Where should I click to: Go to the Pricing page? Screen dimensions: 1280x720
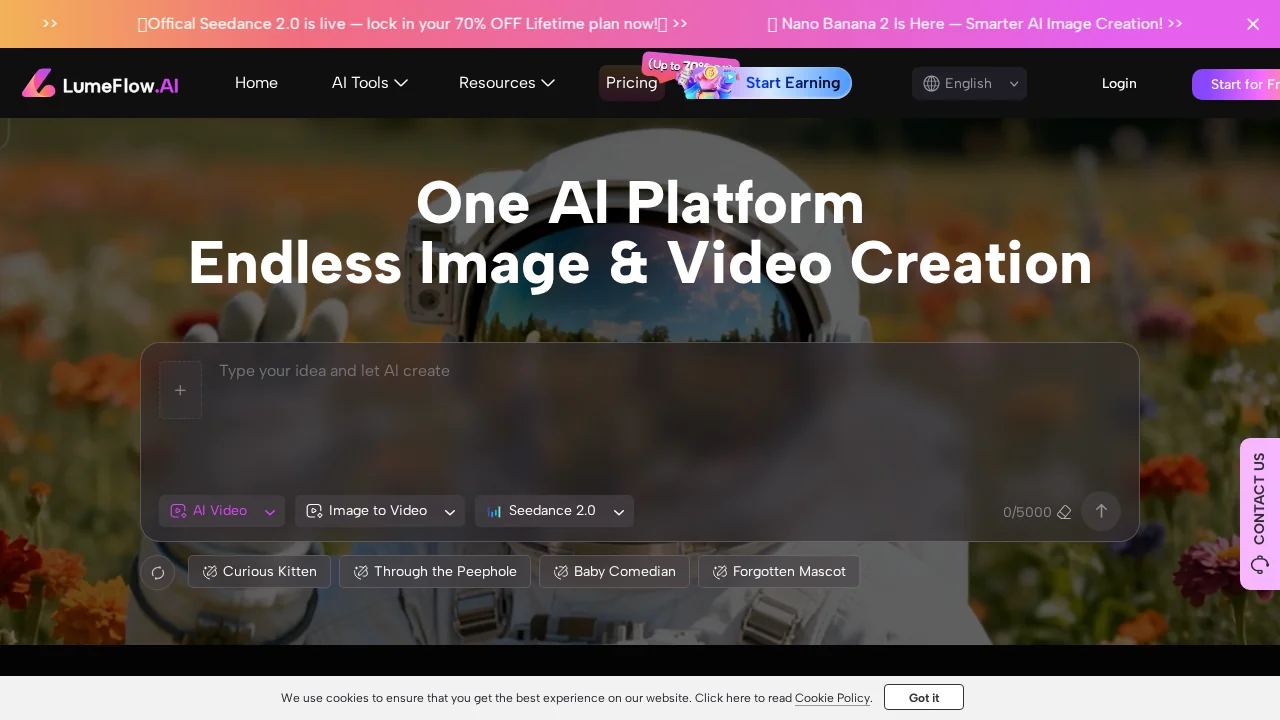point(631,83)
